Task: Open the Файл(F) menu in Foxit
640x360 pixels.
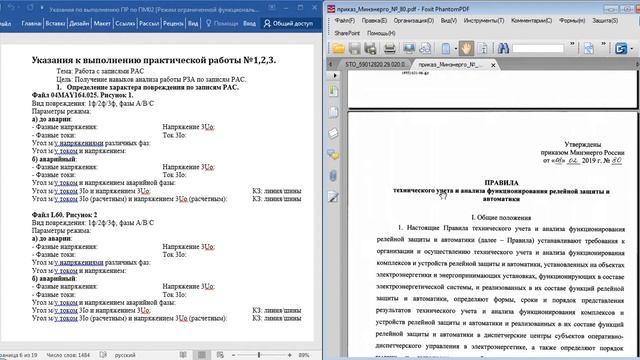Action: pos(344,20)
